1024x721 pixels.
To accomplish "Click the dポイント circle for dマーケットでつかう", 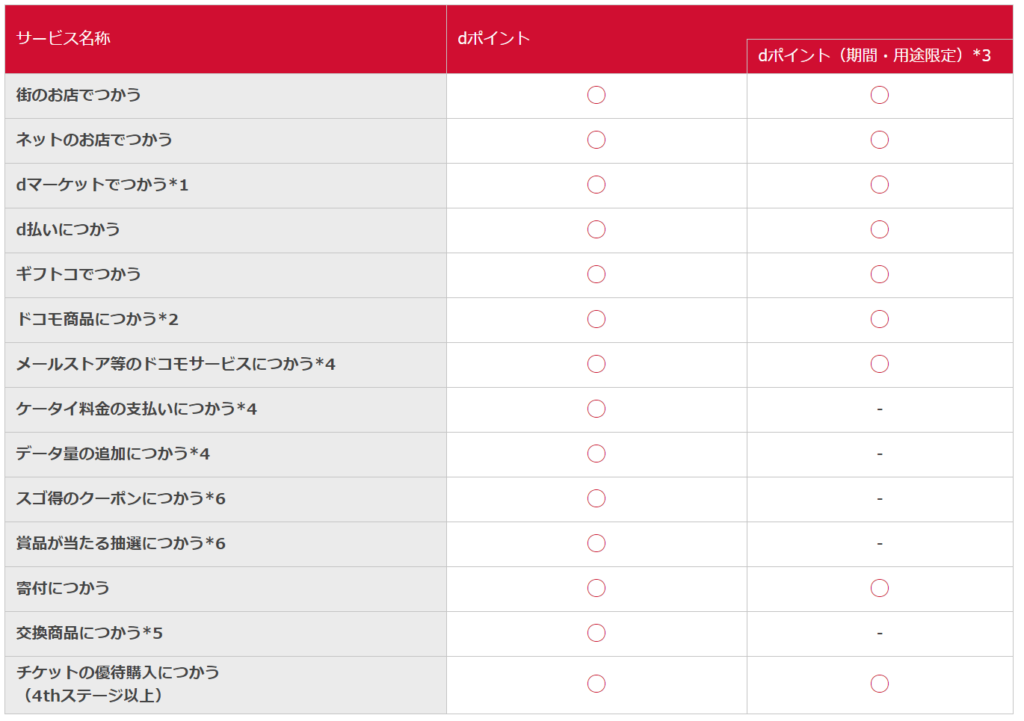I will (596, 185).
